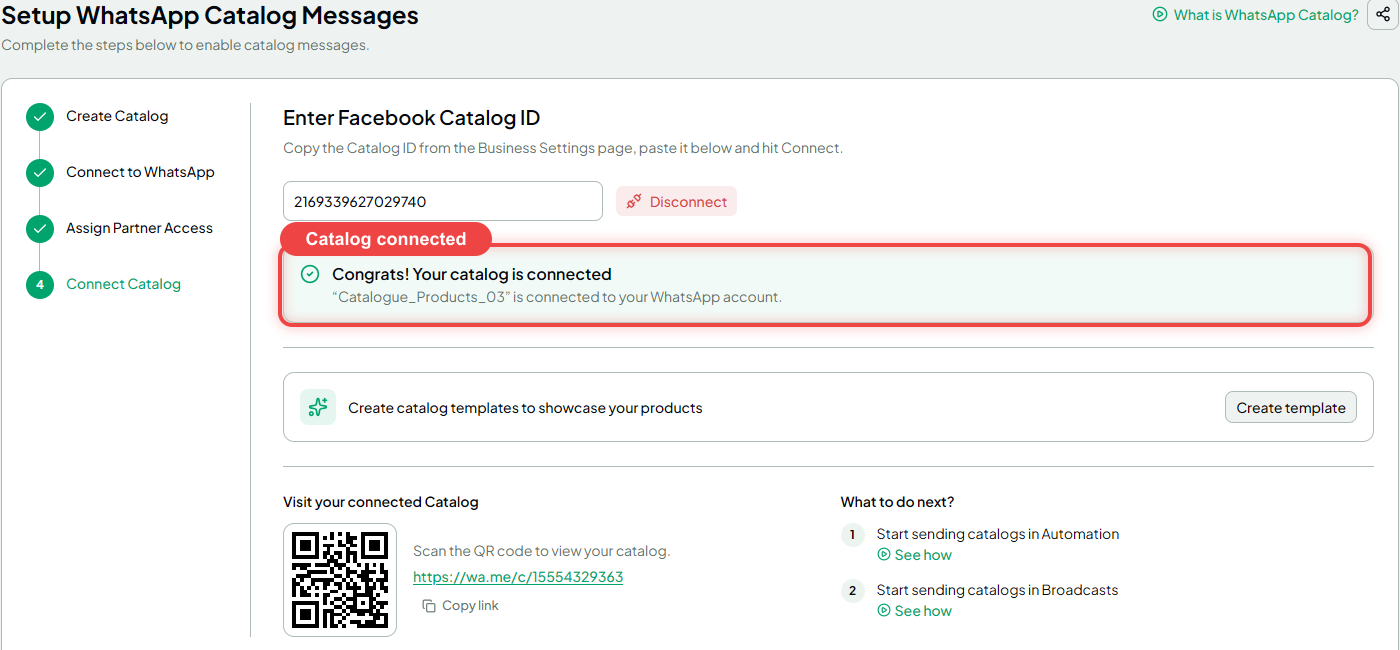Click 'Start sending catalogs in Broadcasts' text
Screen dimensions: 1400x650
pyautogui.click(x=998, y=590)
